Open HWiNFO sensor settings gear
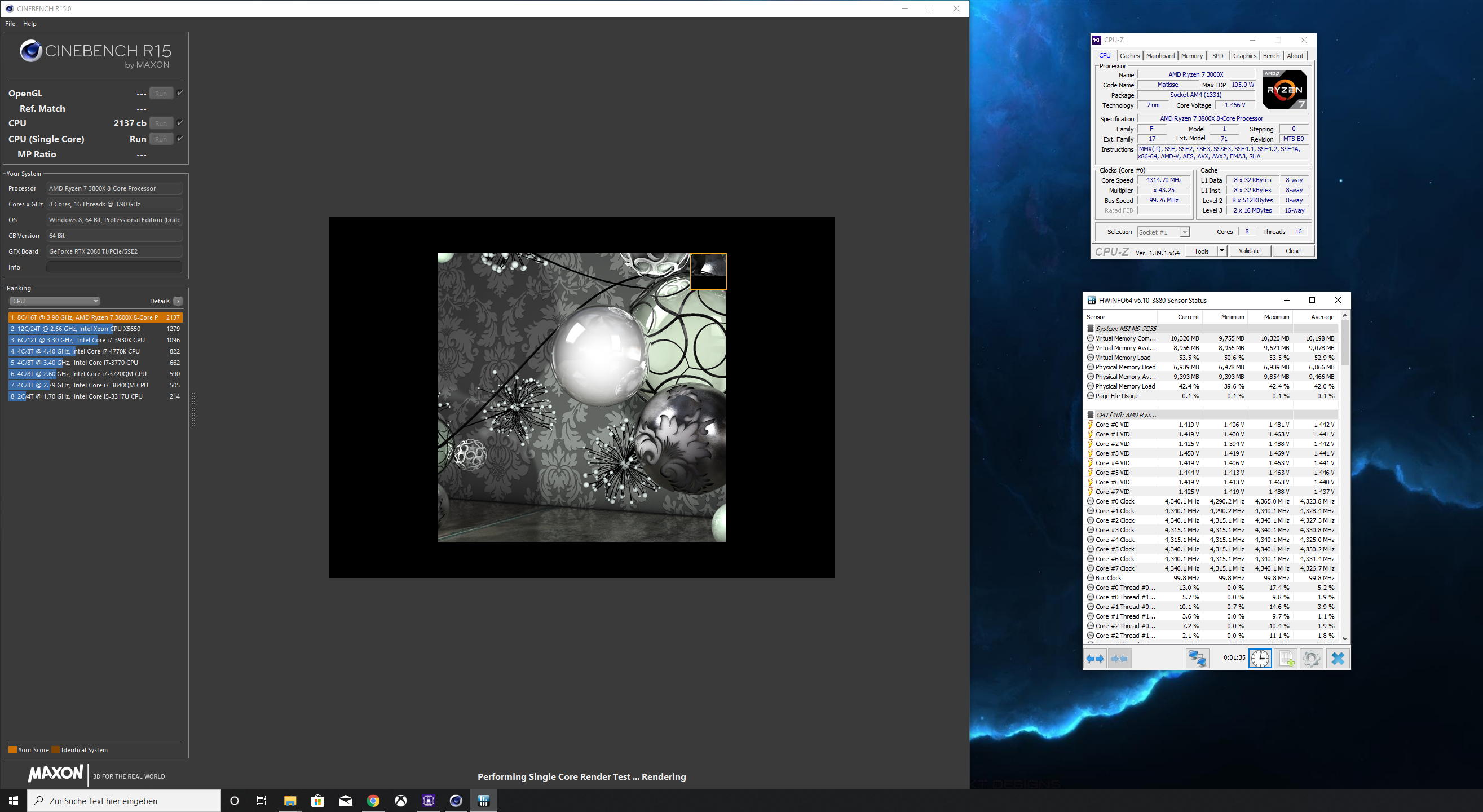Viewport: 1483px width, 812px height. click(x=1311, y=658)
